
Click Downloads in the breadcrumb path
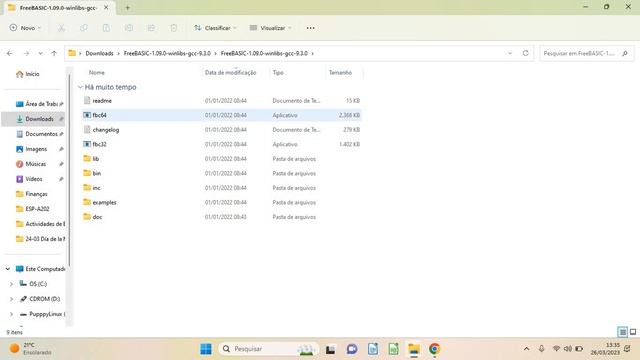point(99,53)
